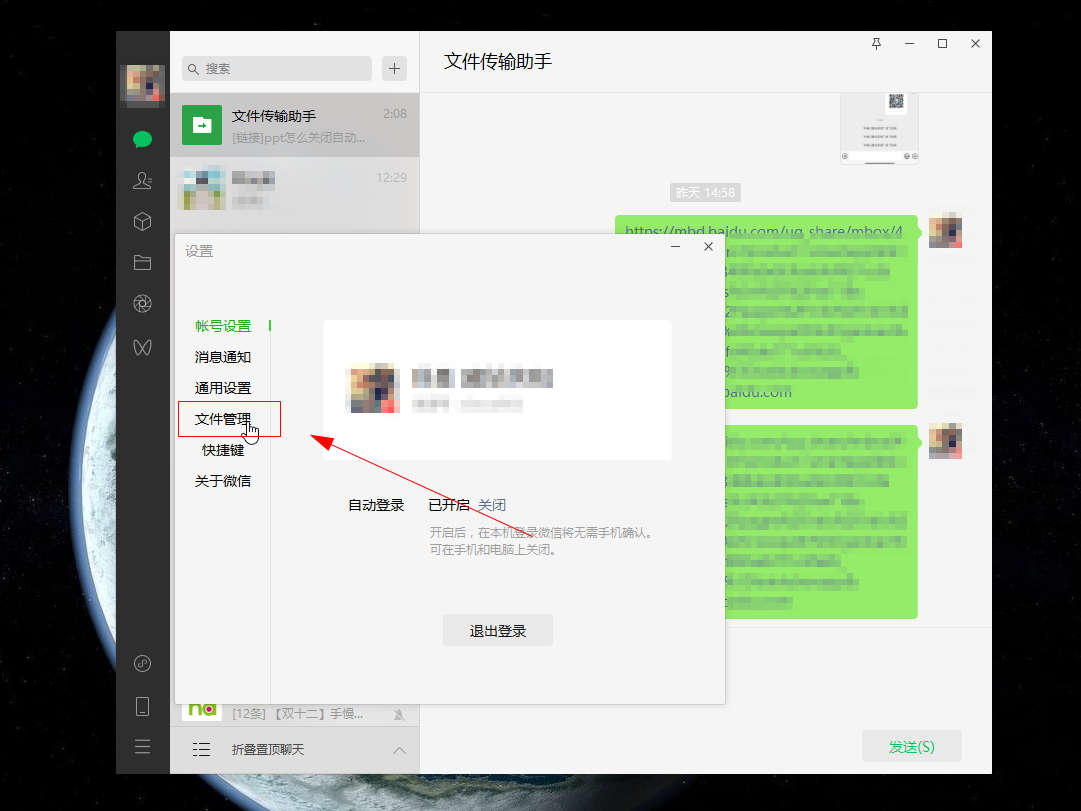Open the hamburger More menu icon
The width and height of the screenshot is (1081, 811).
coord(142,747)
